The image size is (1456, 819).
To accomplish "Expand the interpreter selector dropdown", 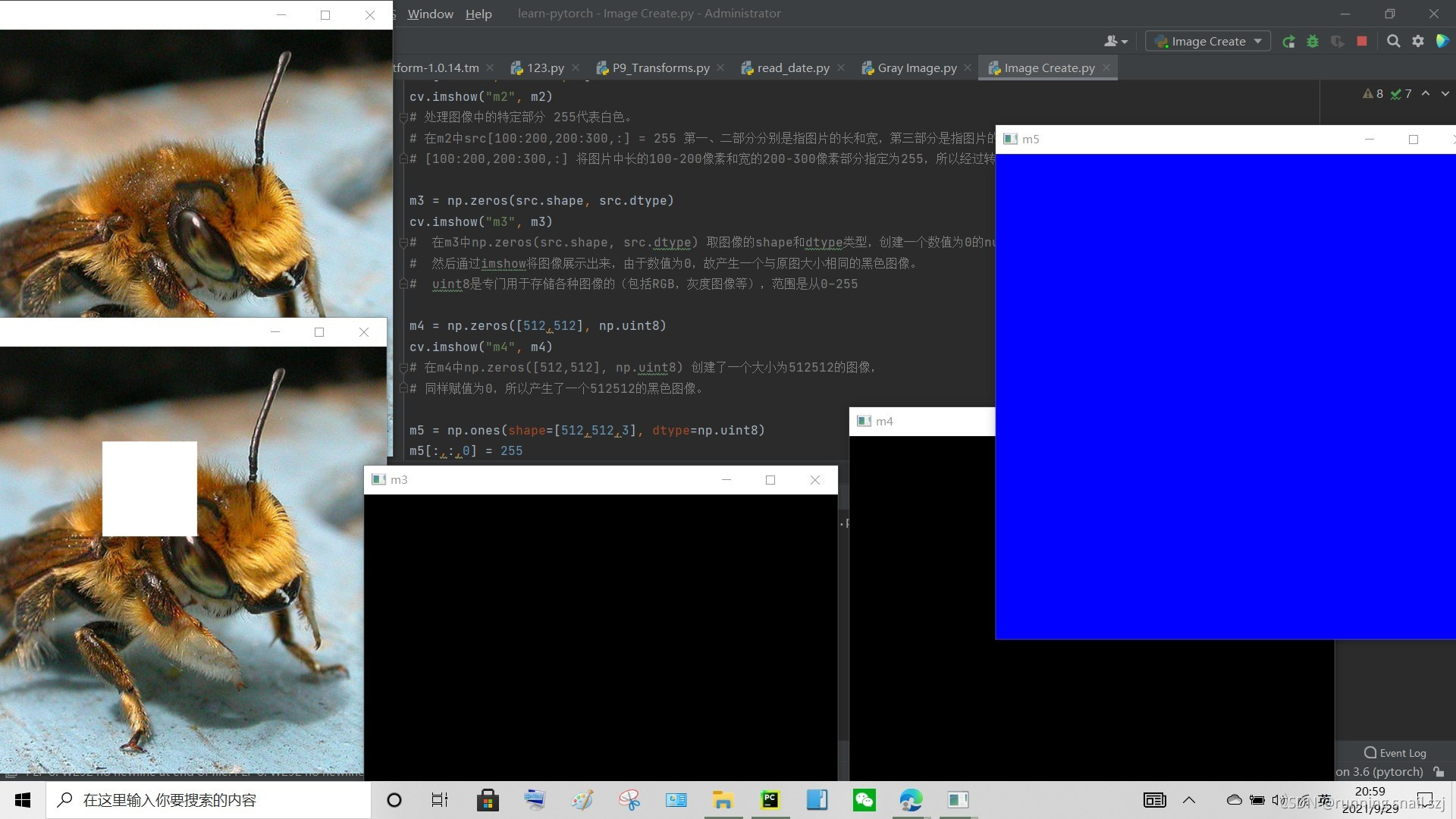I will click(x=1385, y=771).
